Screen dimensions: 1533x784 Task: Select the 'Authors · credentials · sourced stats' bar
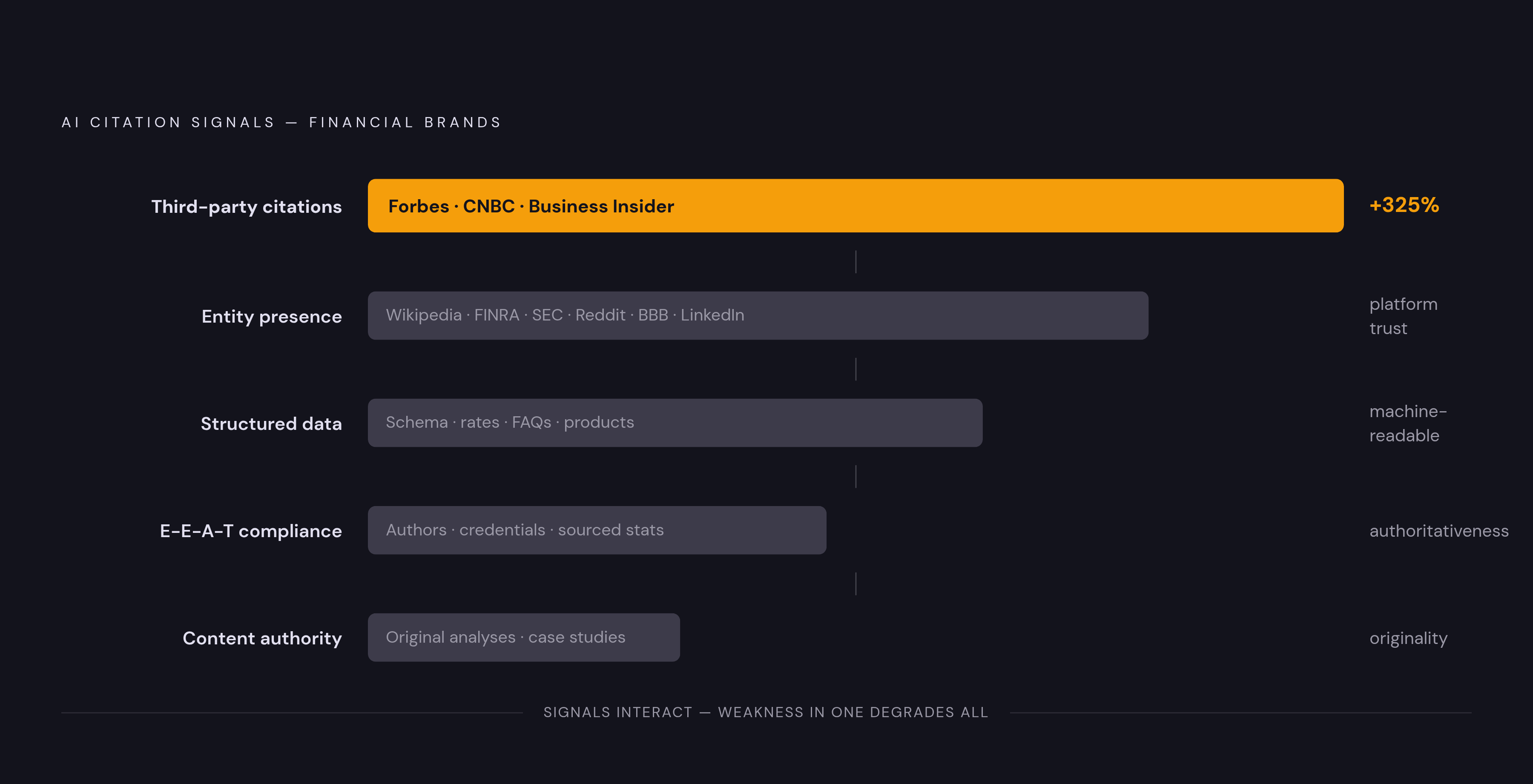point(597,531)
